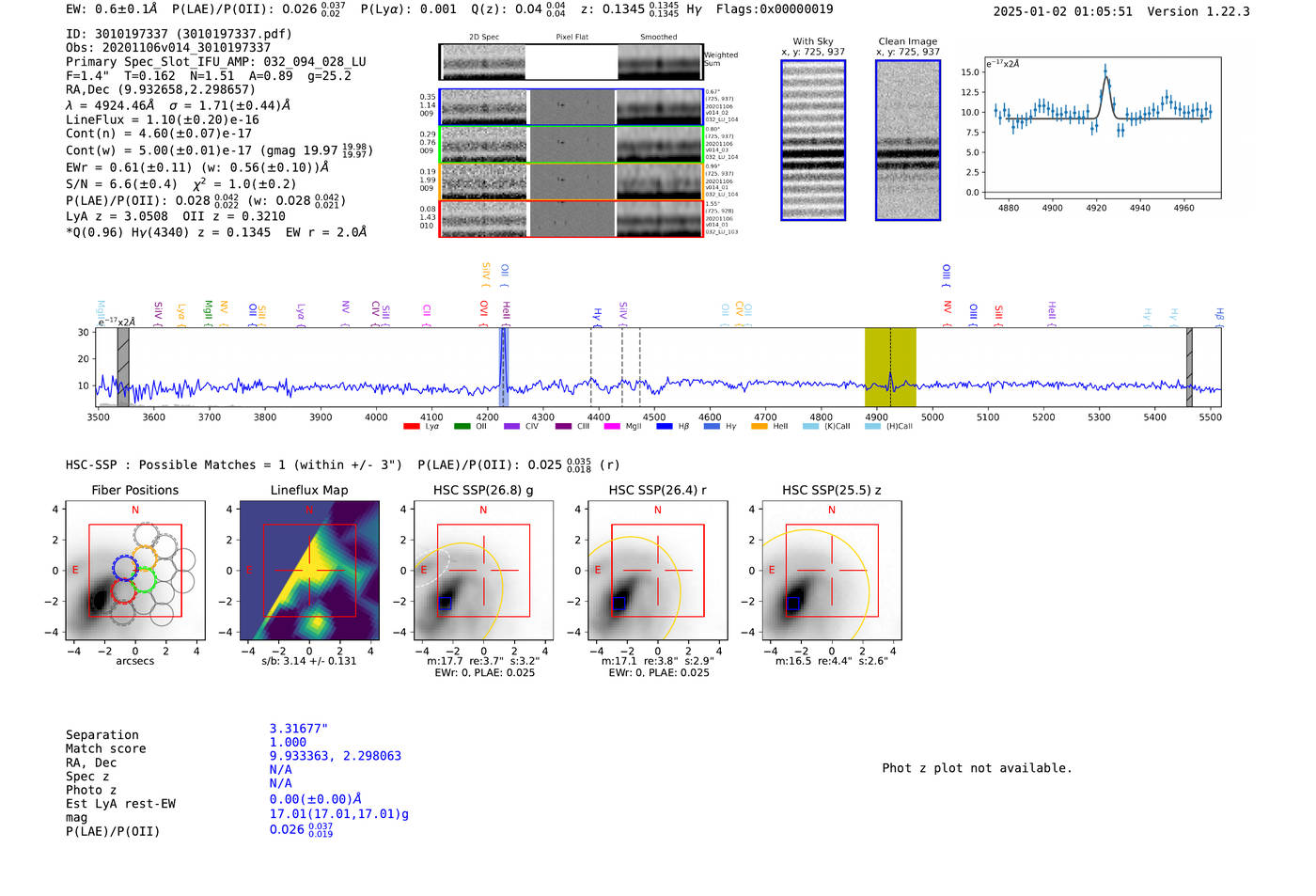Click the Cont(n) = 4.60(±0.07)e-17 text
1316x896 pixels.
tap(159, 134)
